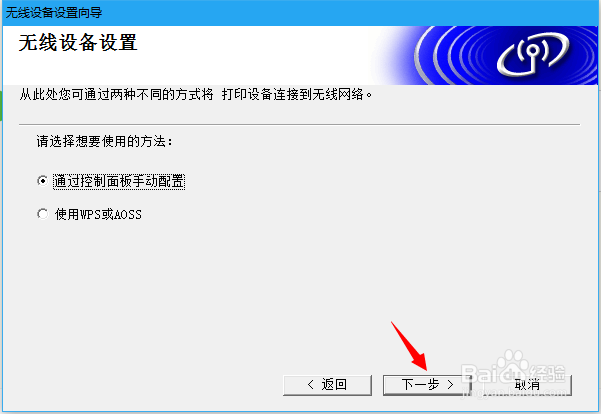Click the 使用WPS或AOSS label text
This screenshot has height=414, width=601.
coord(98,214)
